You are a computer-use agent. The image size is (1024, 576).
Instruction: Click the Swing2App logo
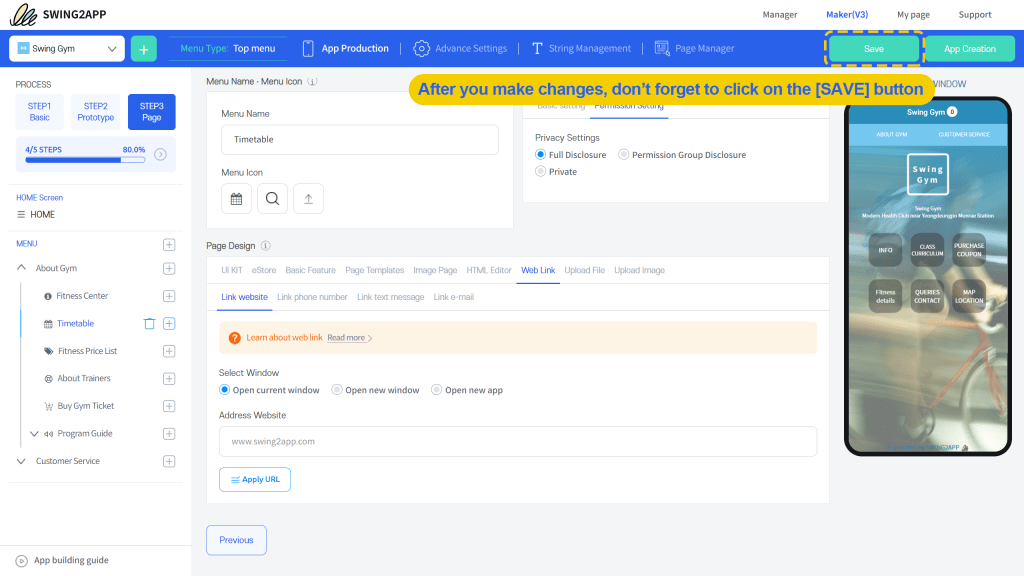tap(57, 14)
